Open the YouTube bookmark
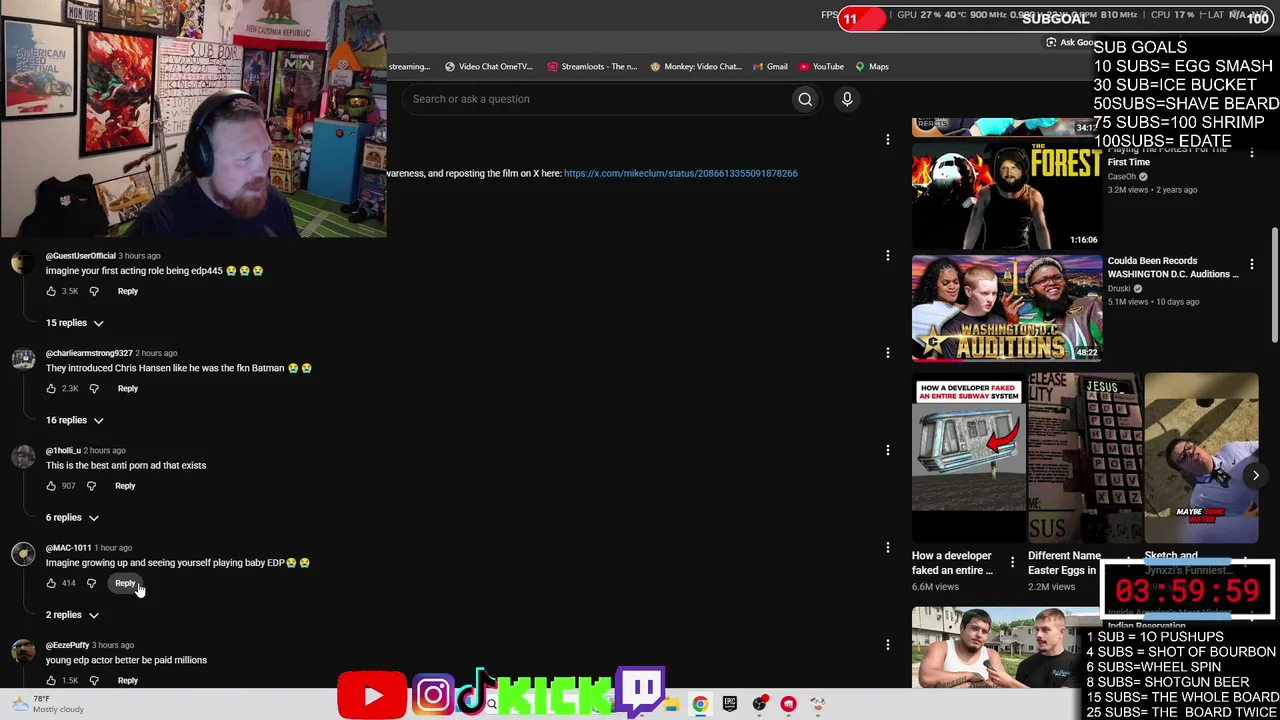This screenshot has width=1280, height=720. (x=821, y=67)
